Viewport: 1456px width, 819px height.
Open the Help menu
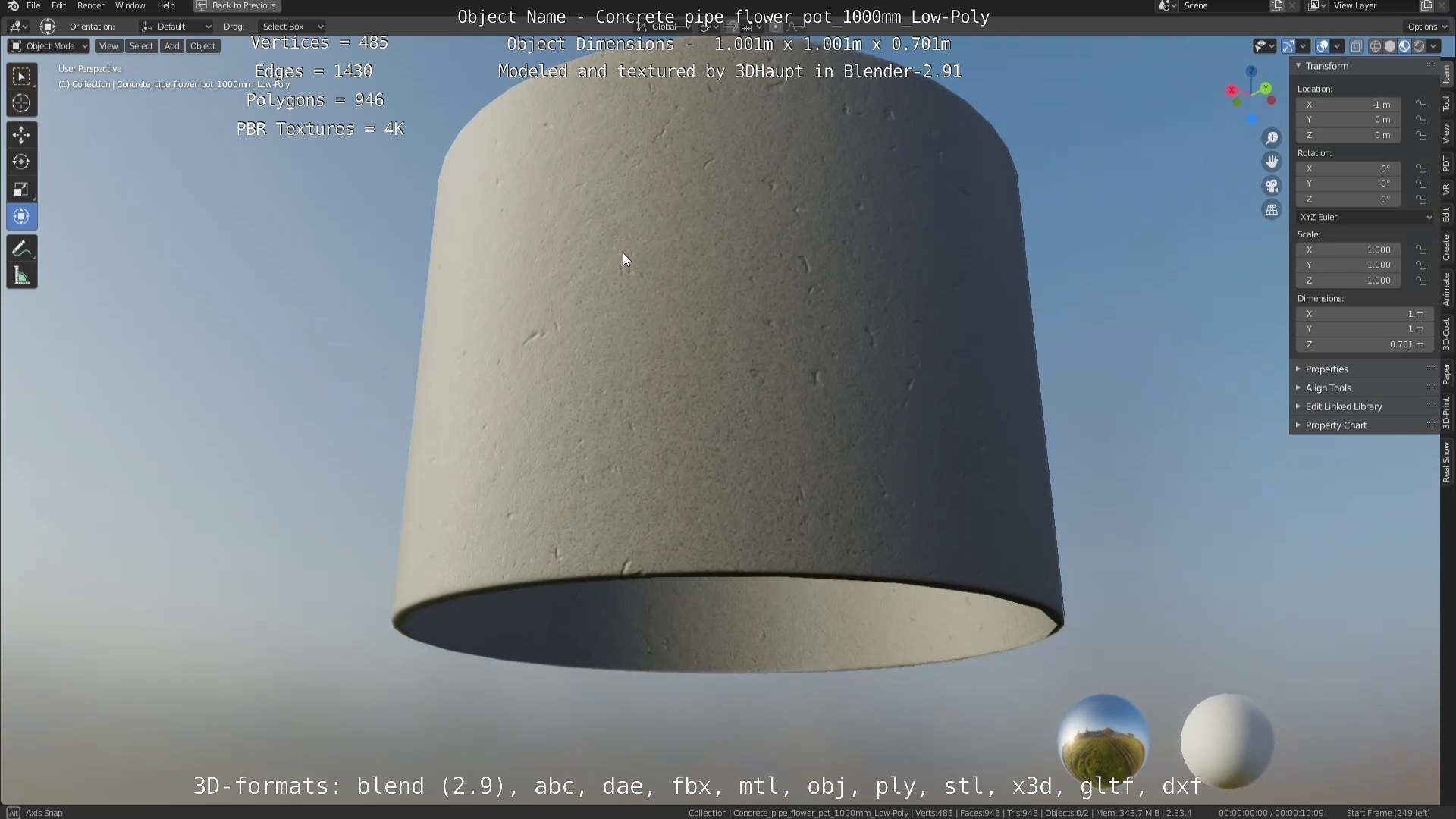(x=165, y=5)
